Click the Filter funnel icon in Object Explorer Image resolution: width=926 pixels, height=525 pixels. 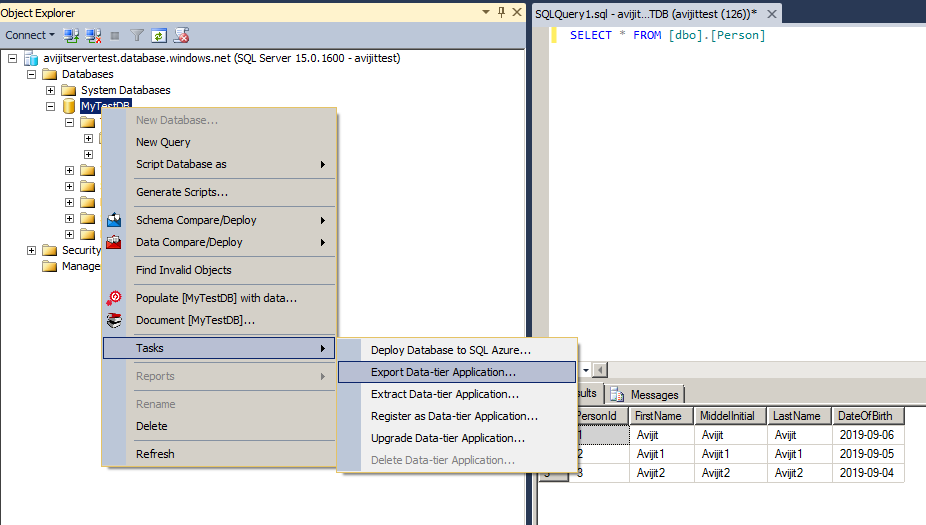(137, 35)
